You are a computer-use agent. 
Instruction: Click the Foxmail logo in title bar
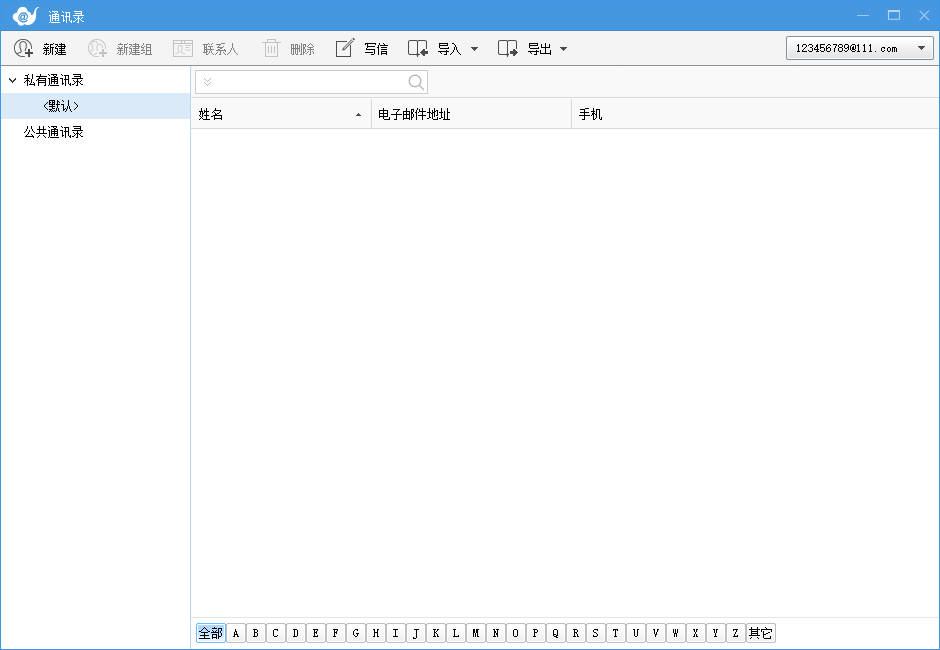coord(25,16)
